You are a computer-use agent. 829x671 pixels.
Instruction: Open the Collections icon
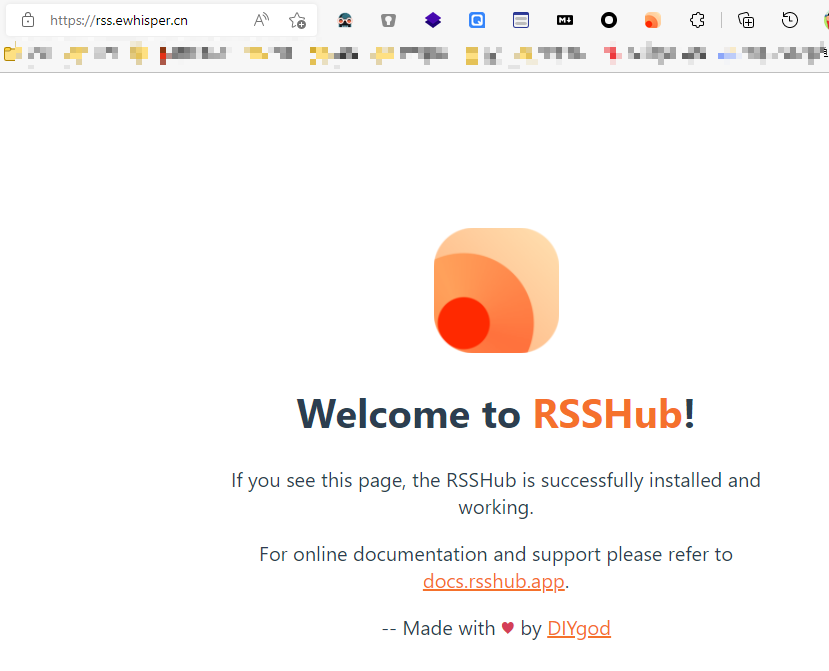[x=746, y=21]
